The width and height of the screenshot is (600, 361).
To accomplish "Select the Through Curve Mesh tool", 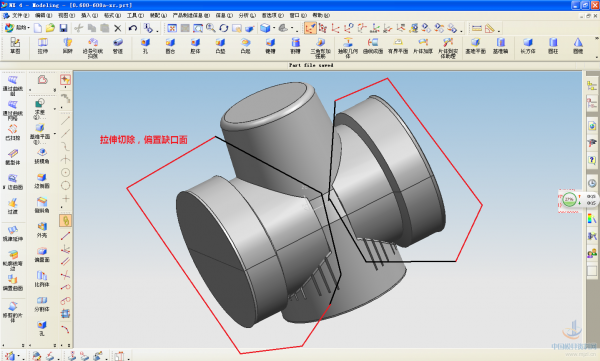I will 13,110.
